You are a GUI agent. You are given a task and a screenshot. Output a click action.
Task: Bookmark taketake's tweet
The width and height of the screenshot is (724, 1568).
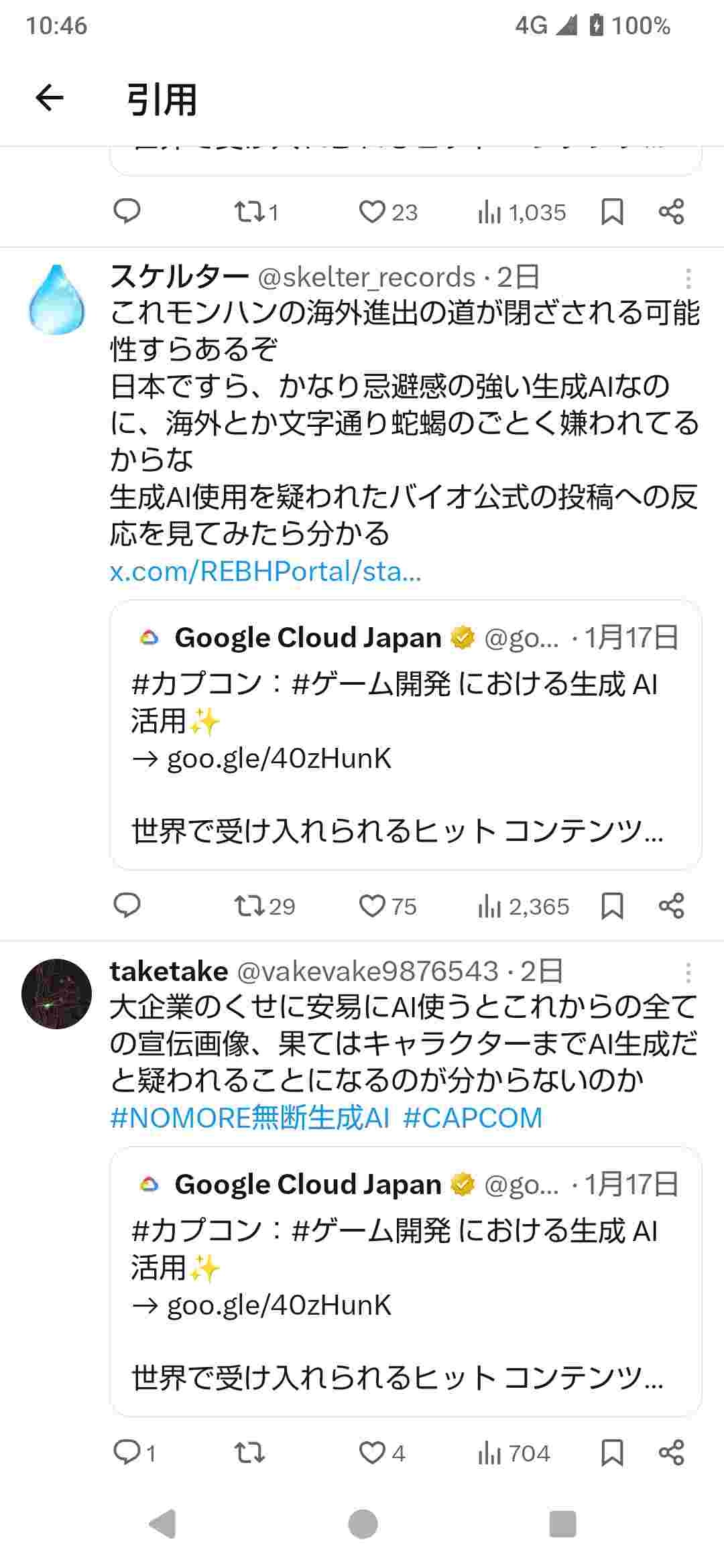tap(612, 1453)
